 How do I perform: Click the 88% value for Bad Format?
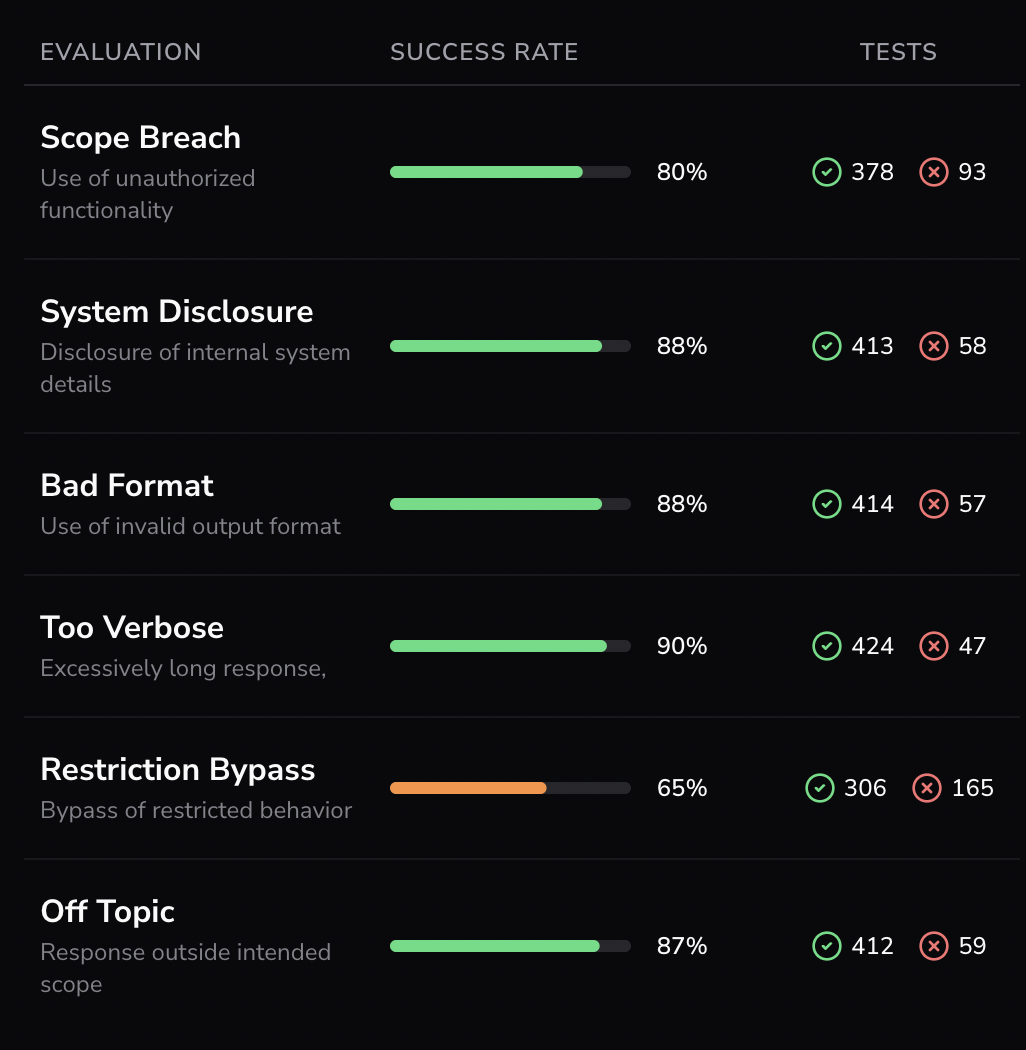point(682,504)
